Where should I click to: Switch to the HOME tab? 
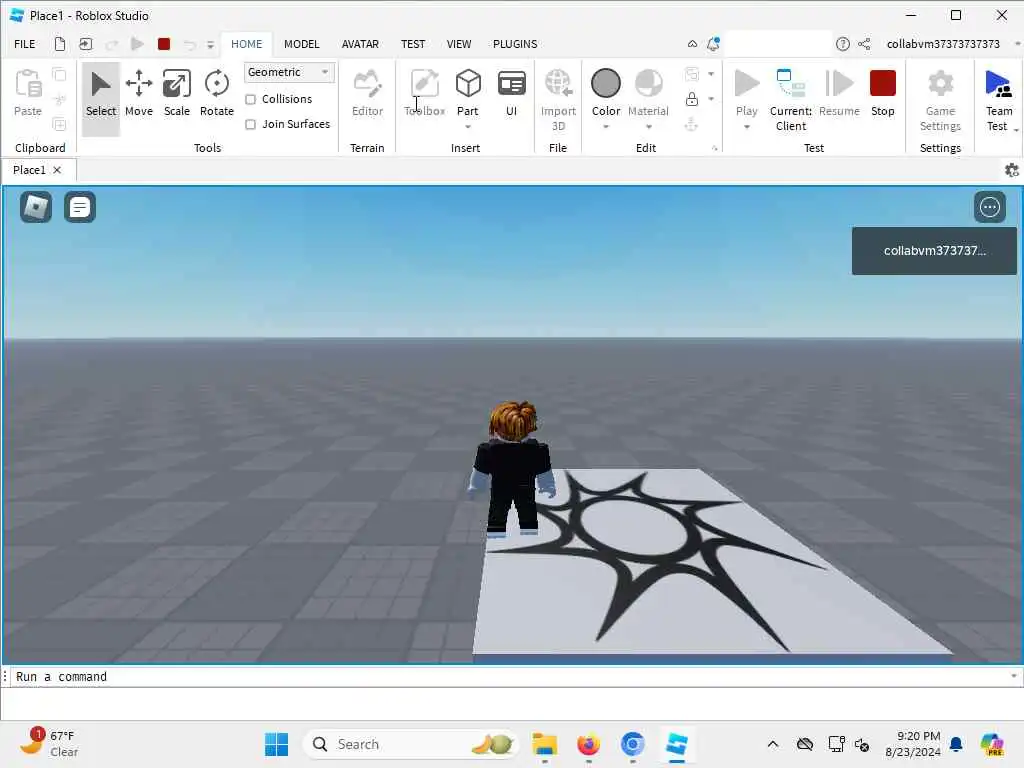click(246, 44)
